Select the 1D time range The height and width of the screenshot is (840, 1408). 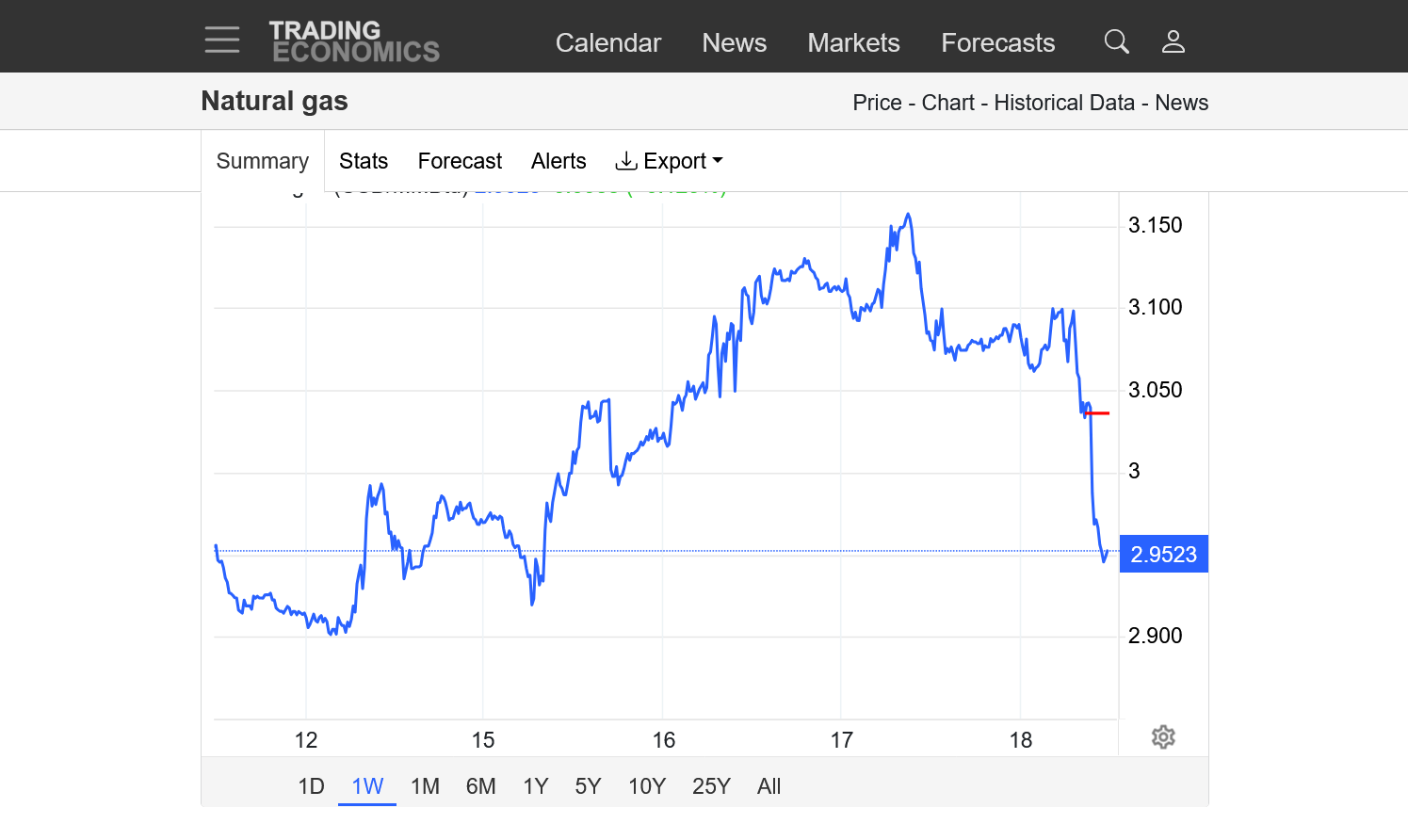pos(311,786)
